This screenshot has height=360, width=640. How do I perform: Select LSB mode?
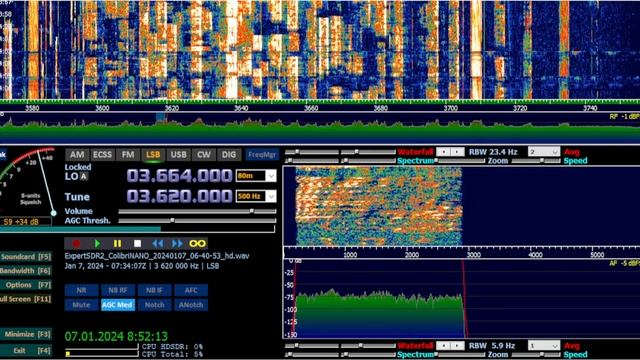pyautogui.click(x=153, y=155)
